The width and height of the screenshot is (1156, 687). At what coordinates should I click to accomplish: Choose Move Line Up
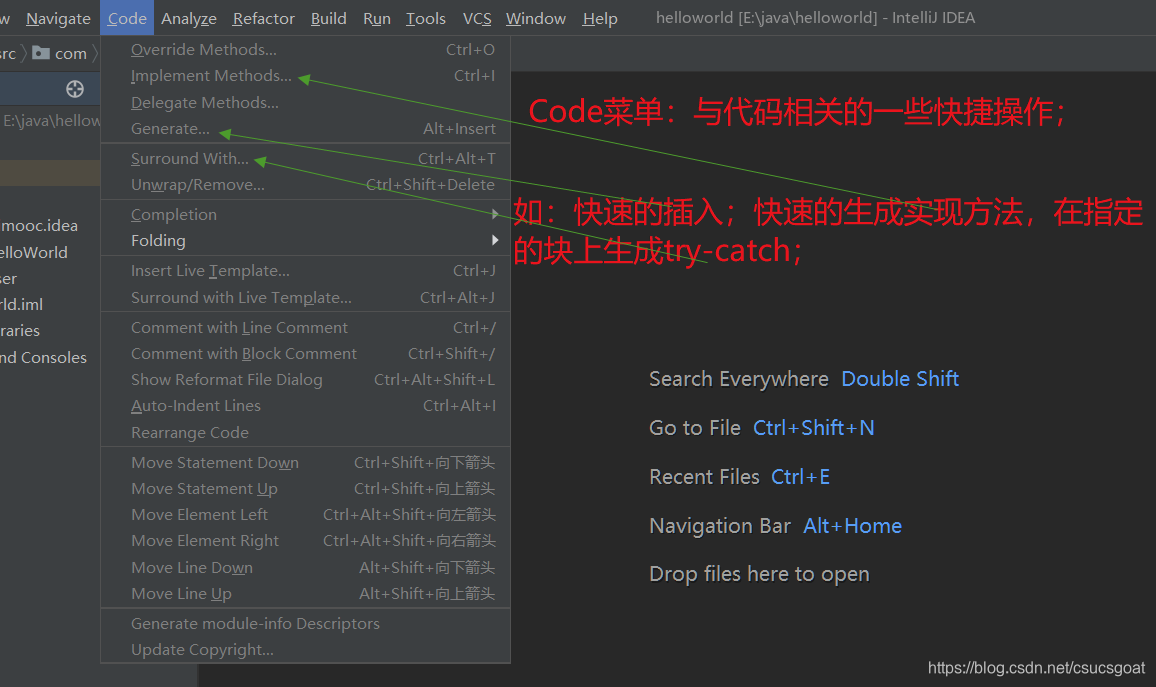pos(305,593)
